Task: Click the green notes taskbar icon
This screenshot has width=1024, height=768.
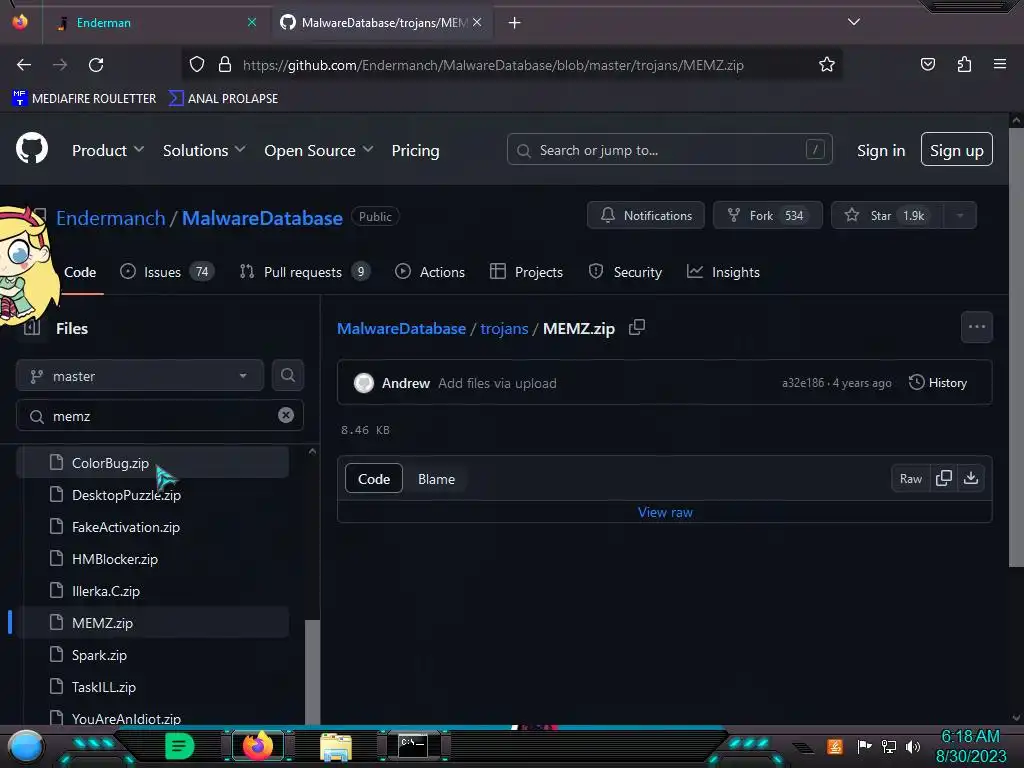Action: tap(180, 746)
